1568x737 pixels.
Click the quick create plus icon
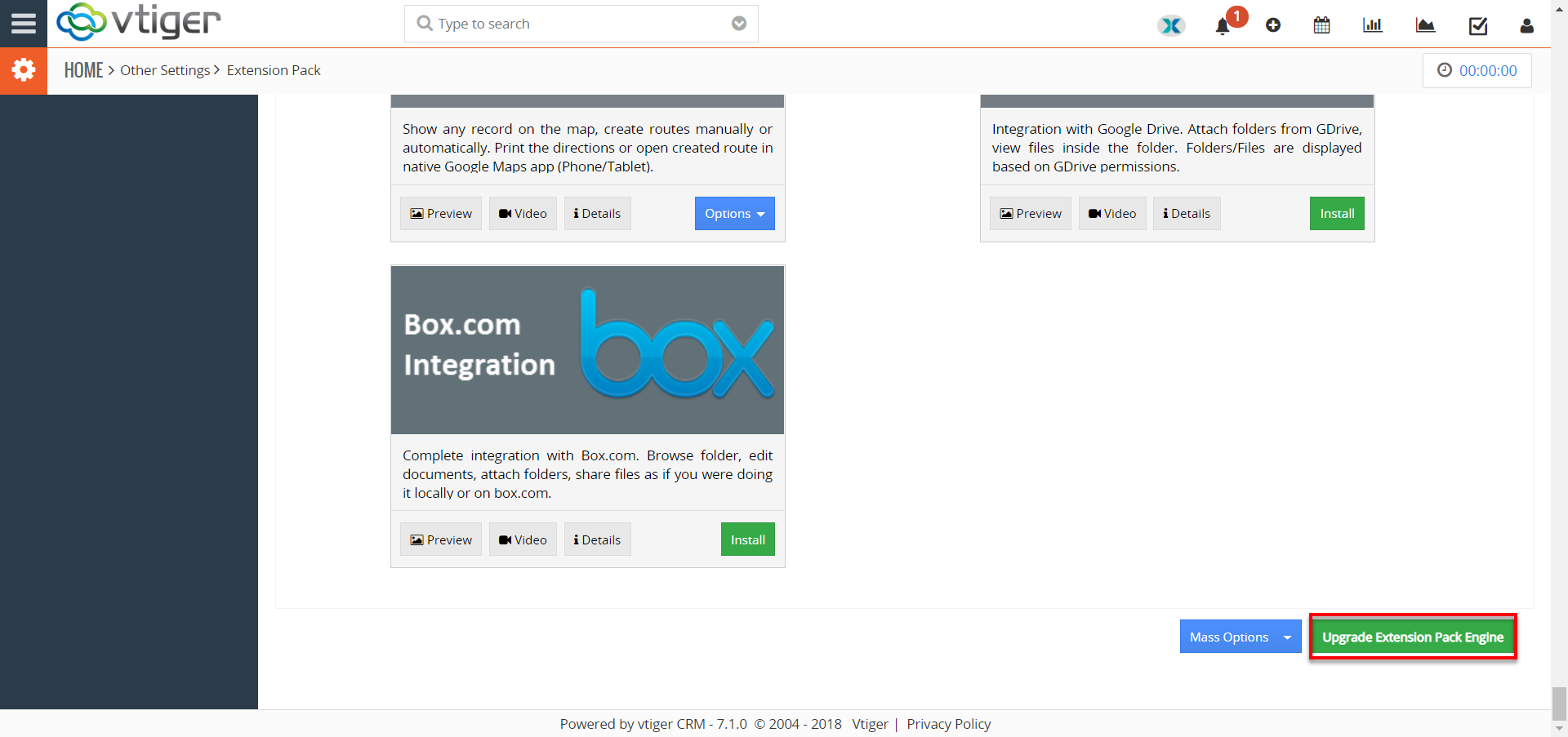click(1273, 25)
